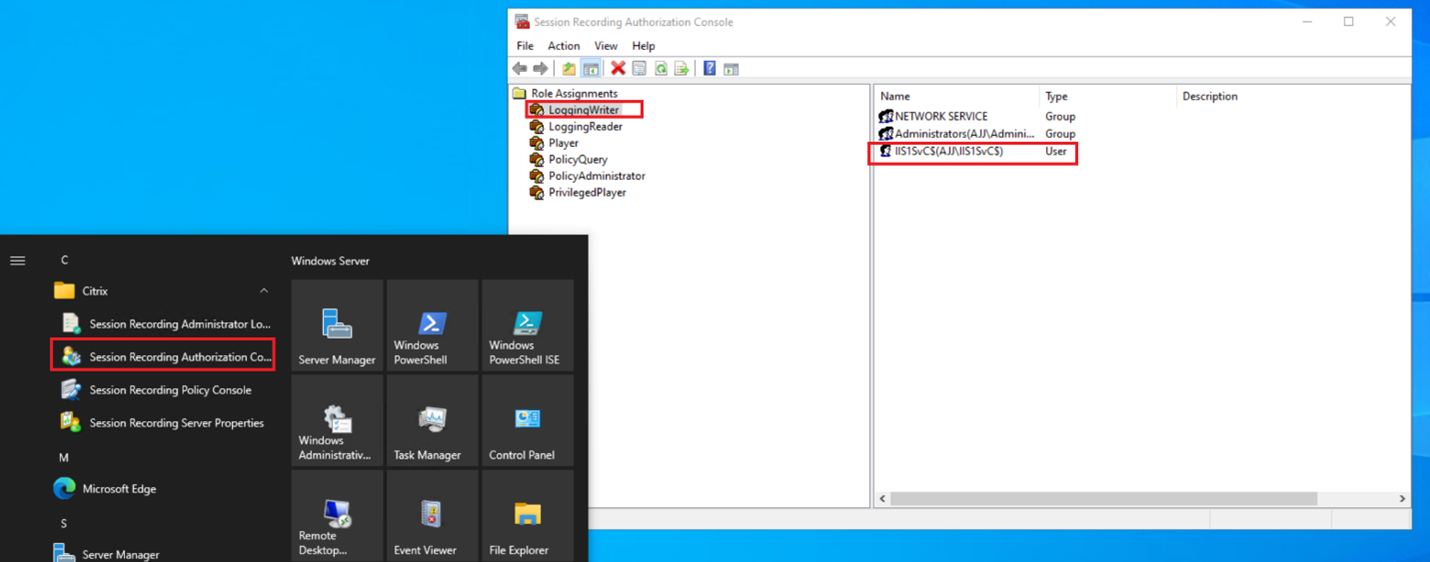Image resolution: width=1430 pixels, height=562 pixels.
Task: Launch Session Recording Policy Console
Action: [x=162, y=390]
